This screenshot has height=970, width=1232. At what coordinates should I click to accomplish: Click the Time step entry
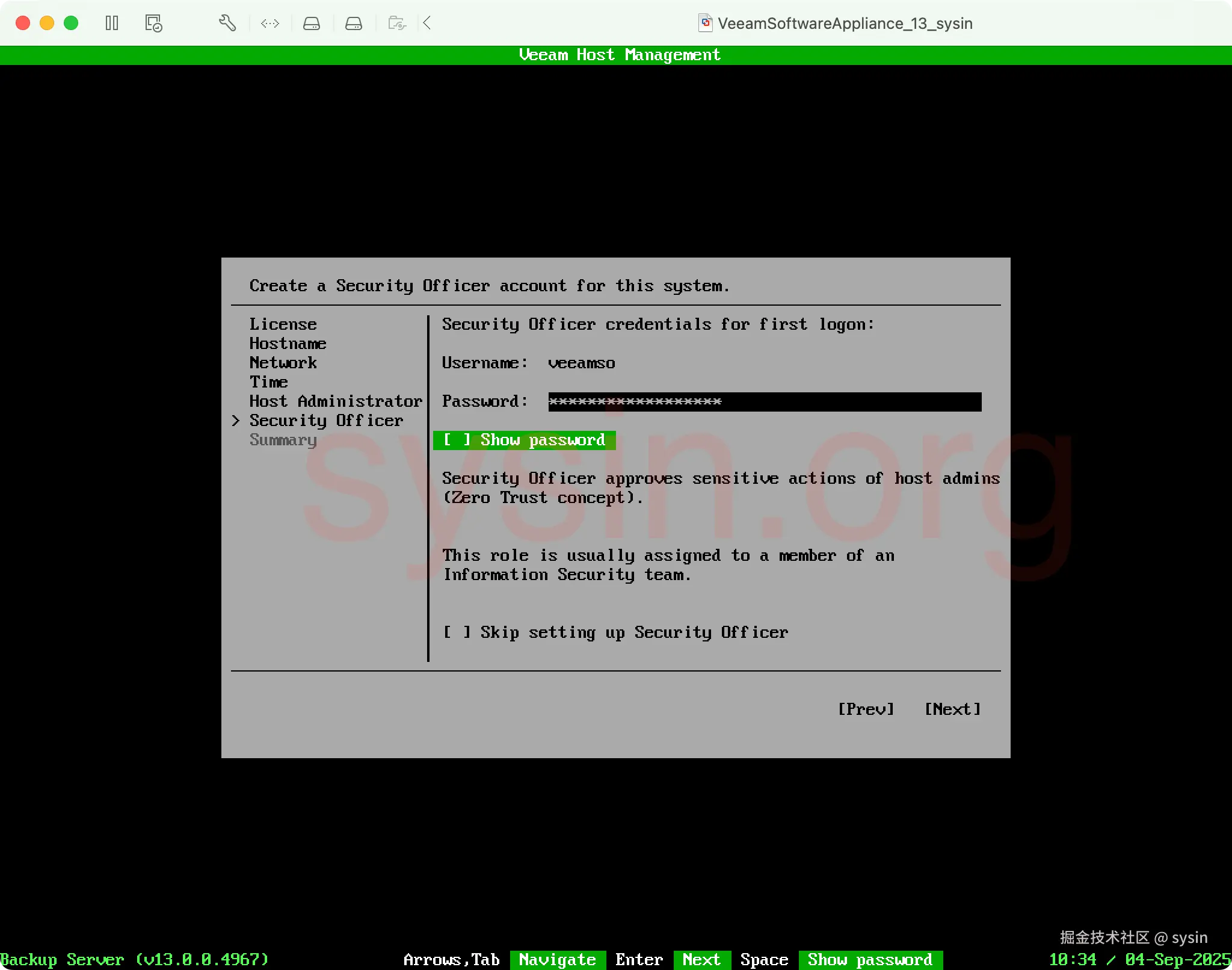point(268,382)
